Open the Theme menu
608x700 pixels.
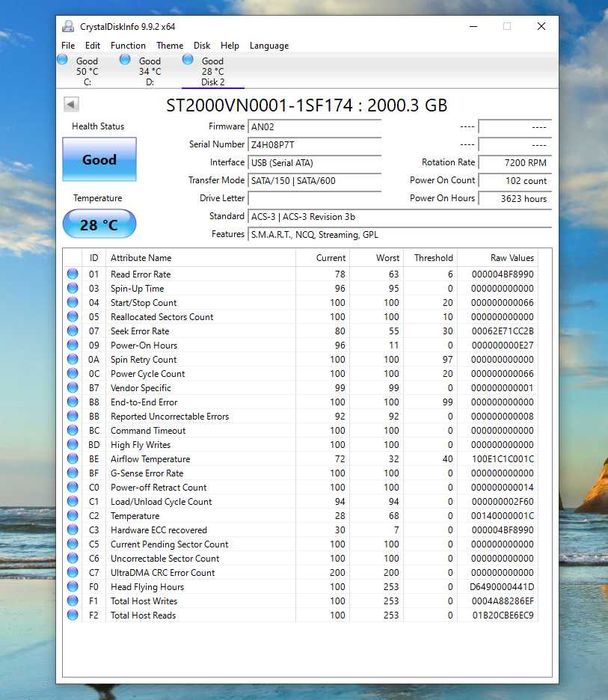[170, 46]
